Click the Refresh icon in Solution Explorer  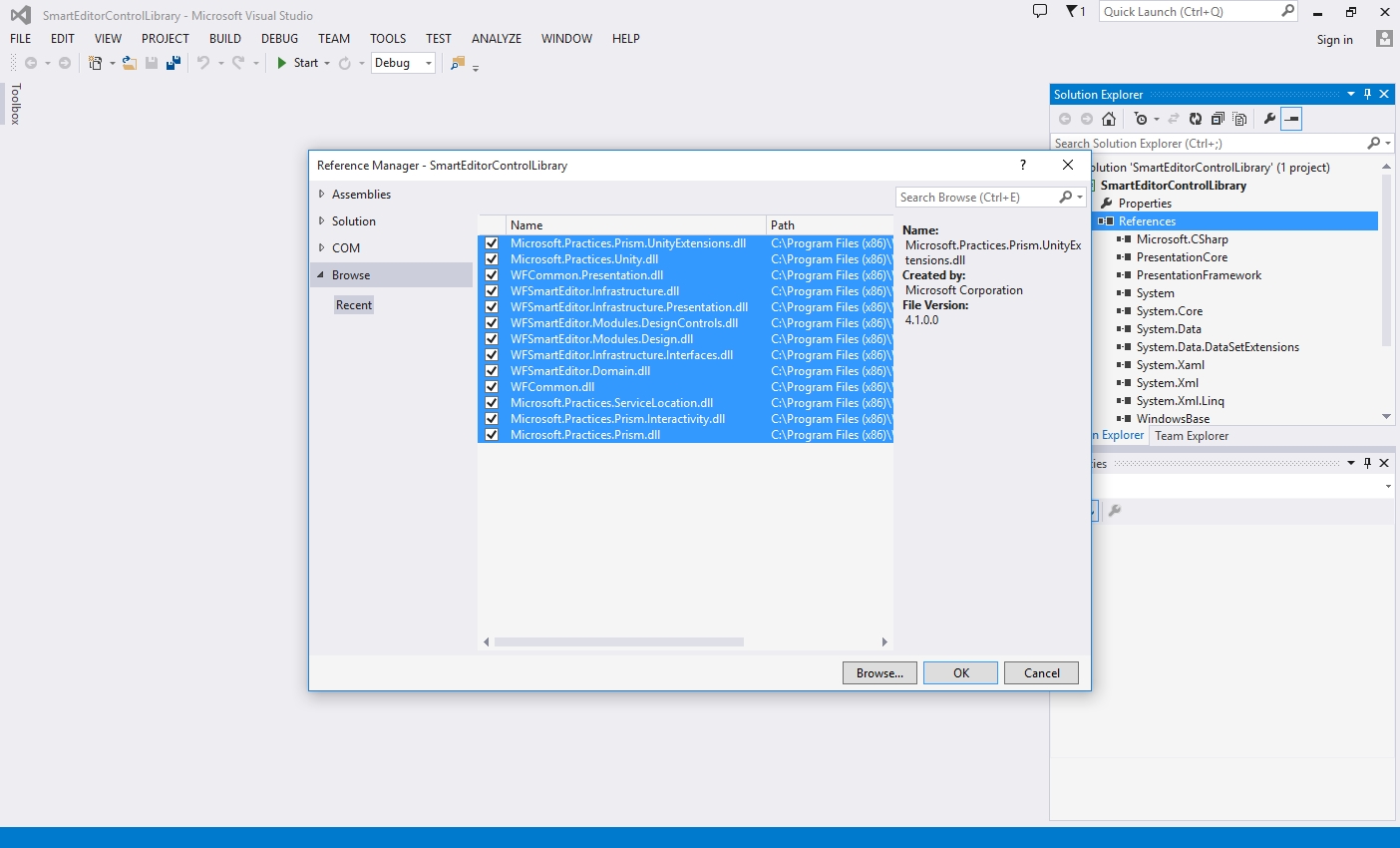pos(1195,119)
